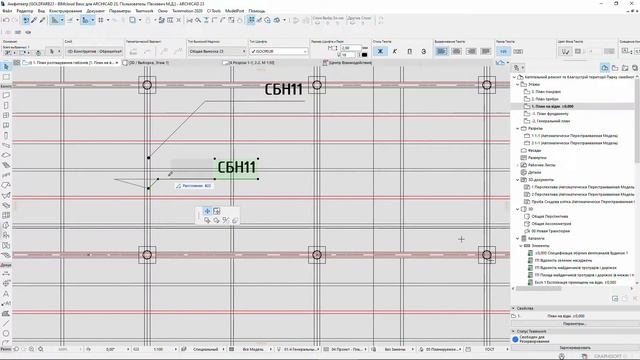Open View Map in Navigator
The height and width of the screenshot is (360, 640).
point(615,68)
